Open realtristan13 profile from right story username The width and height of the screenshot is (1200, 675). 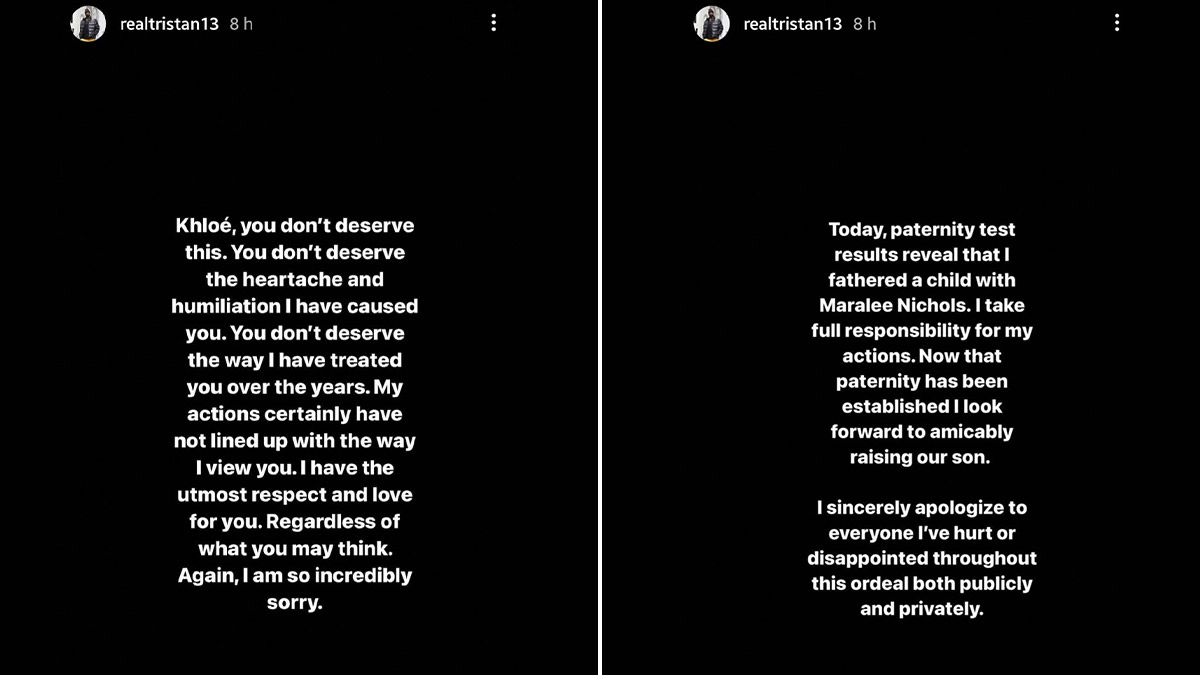pyautogui.click(x=792, y=24)
